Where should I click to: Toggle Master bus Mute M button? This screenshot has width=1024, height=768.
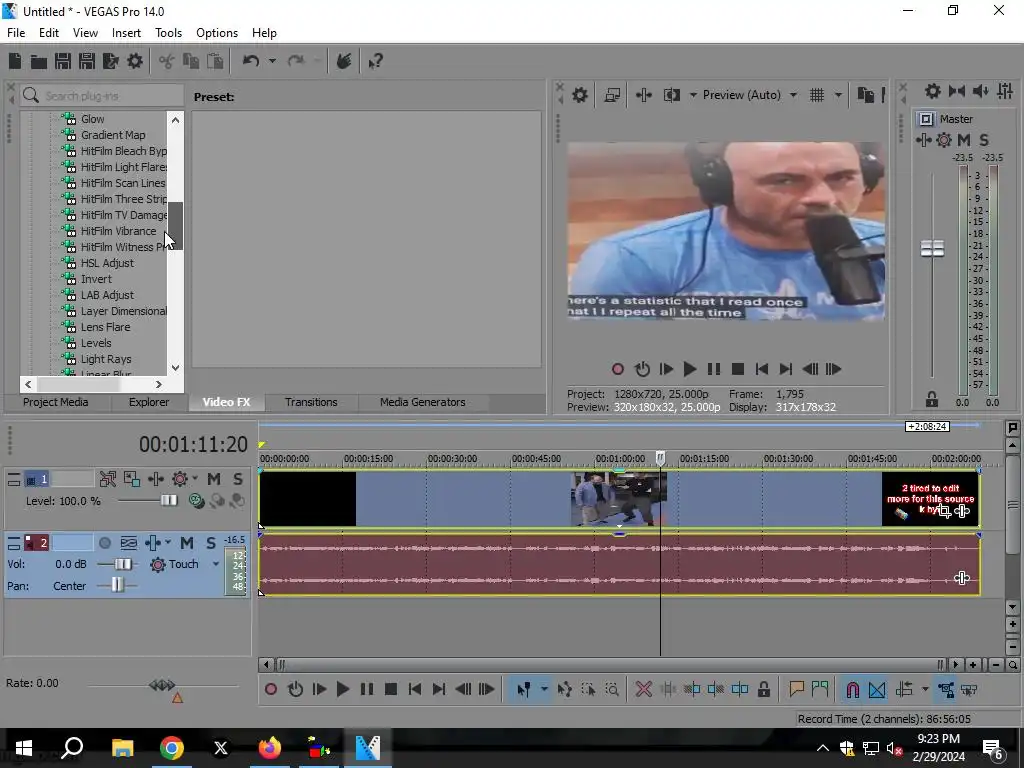click(964, 140)
